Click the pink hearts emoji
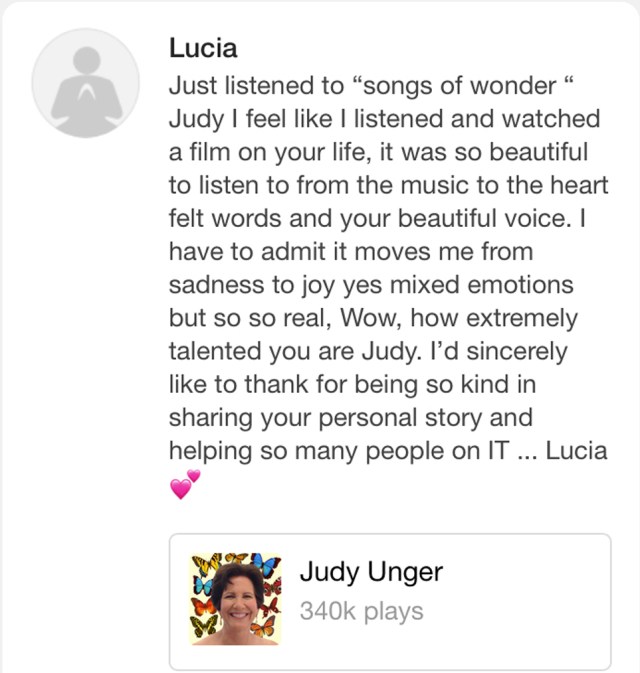Viewport: 640px width, 673px height. point(185,484)
